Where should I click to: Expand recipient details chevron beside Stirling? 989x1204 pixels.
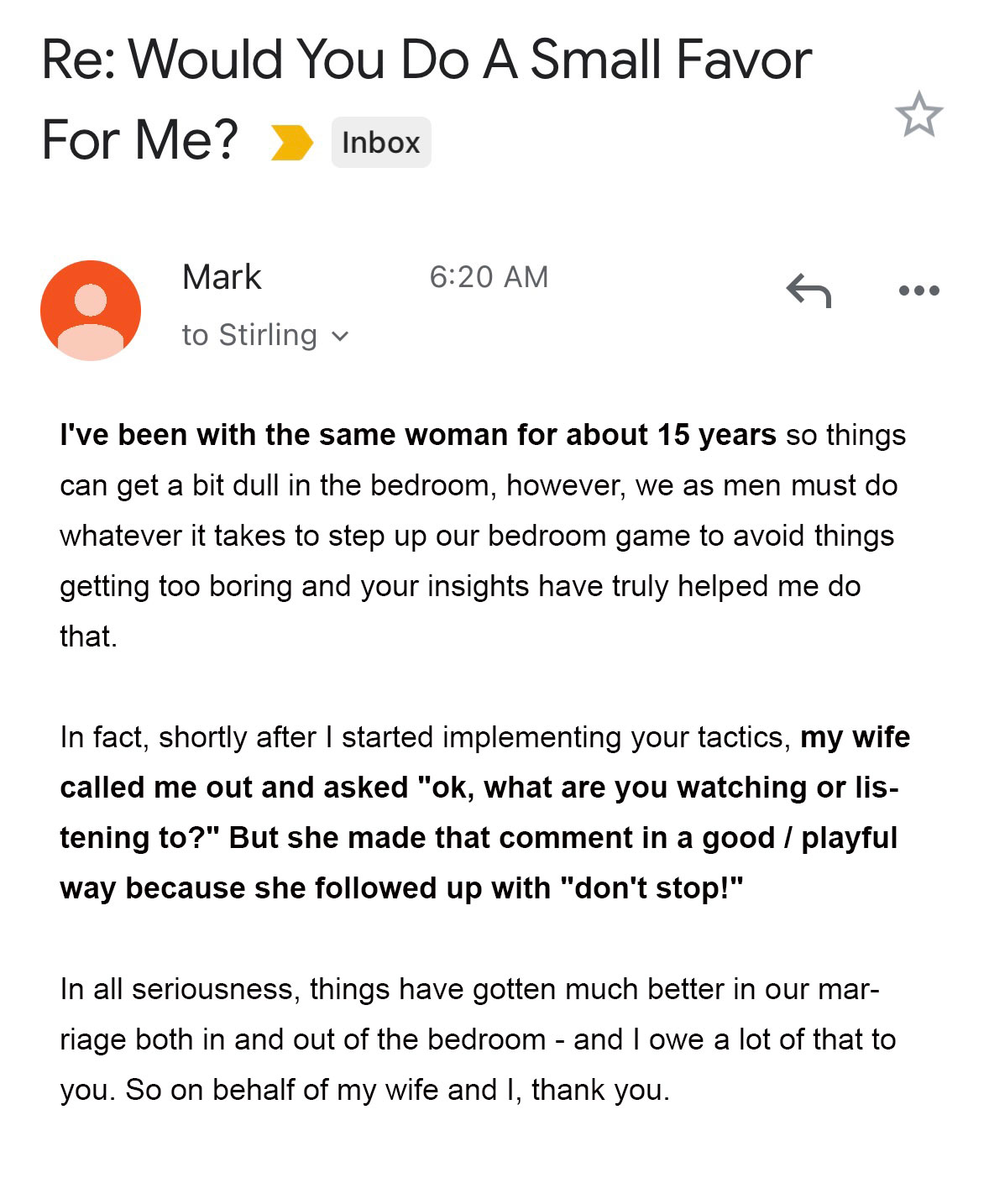pos(340,337)
